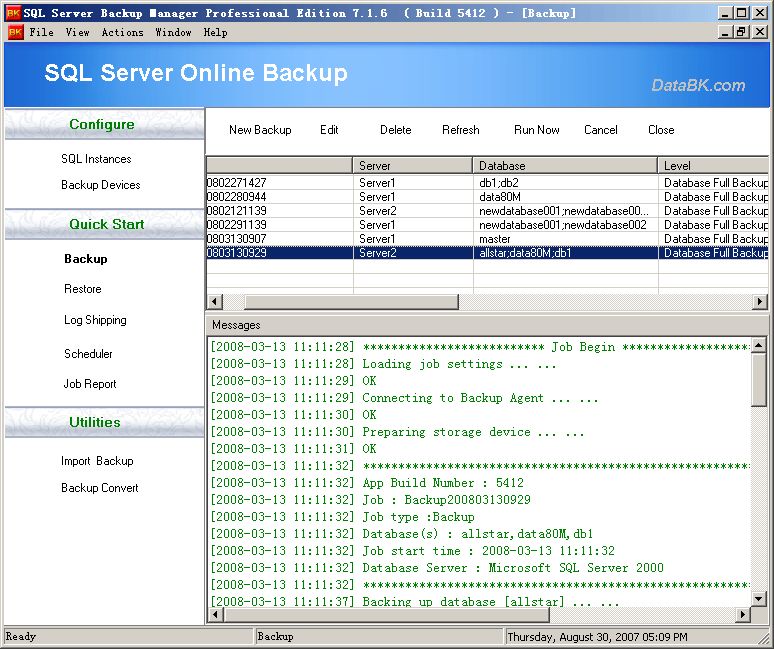Image resolution: width=774 pixels, height=649 pixels.
Task: Open Backup Devices settings
Action: pos(100,185)
